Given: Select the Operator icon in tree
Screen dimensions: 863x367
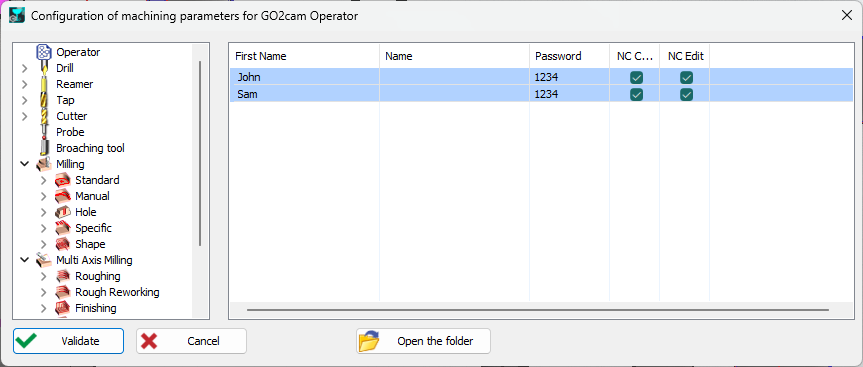Looking at the screenshot, I should [44, 52].
